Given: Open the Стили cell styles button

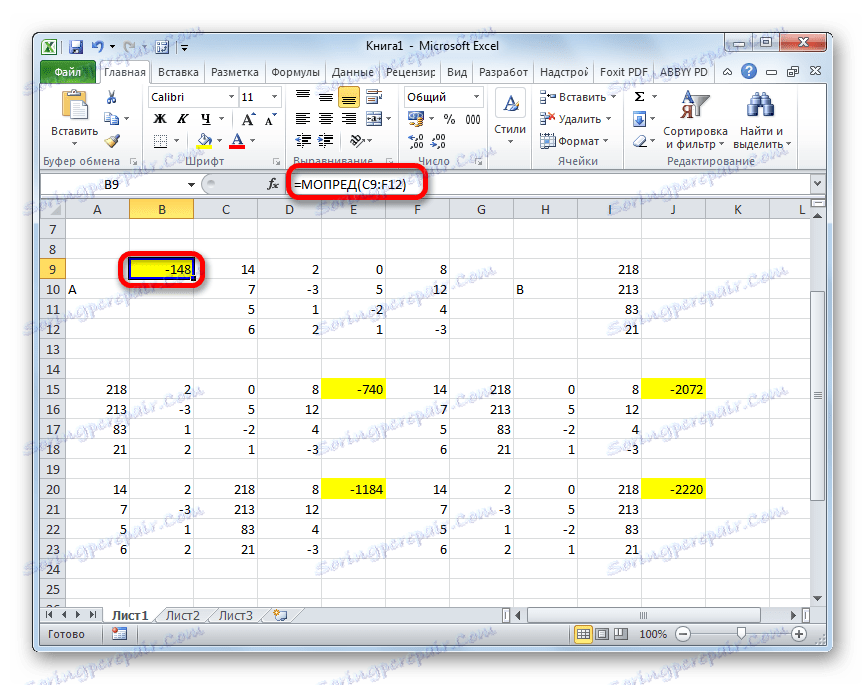Looking at the screenshot, I should pyautogui.click(x=510, y=119).
